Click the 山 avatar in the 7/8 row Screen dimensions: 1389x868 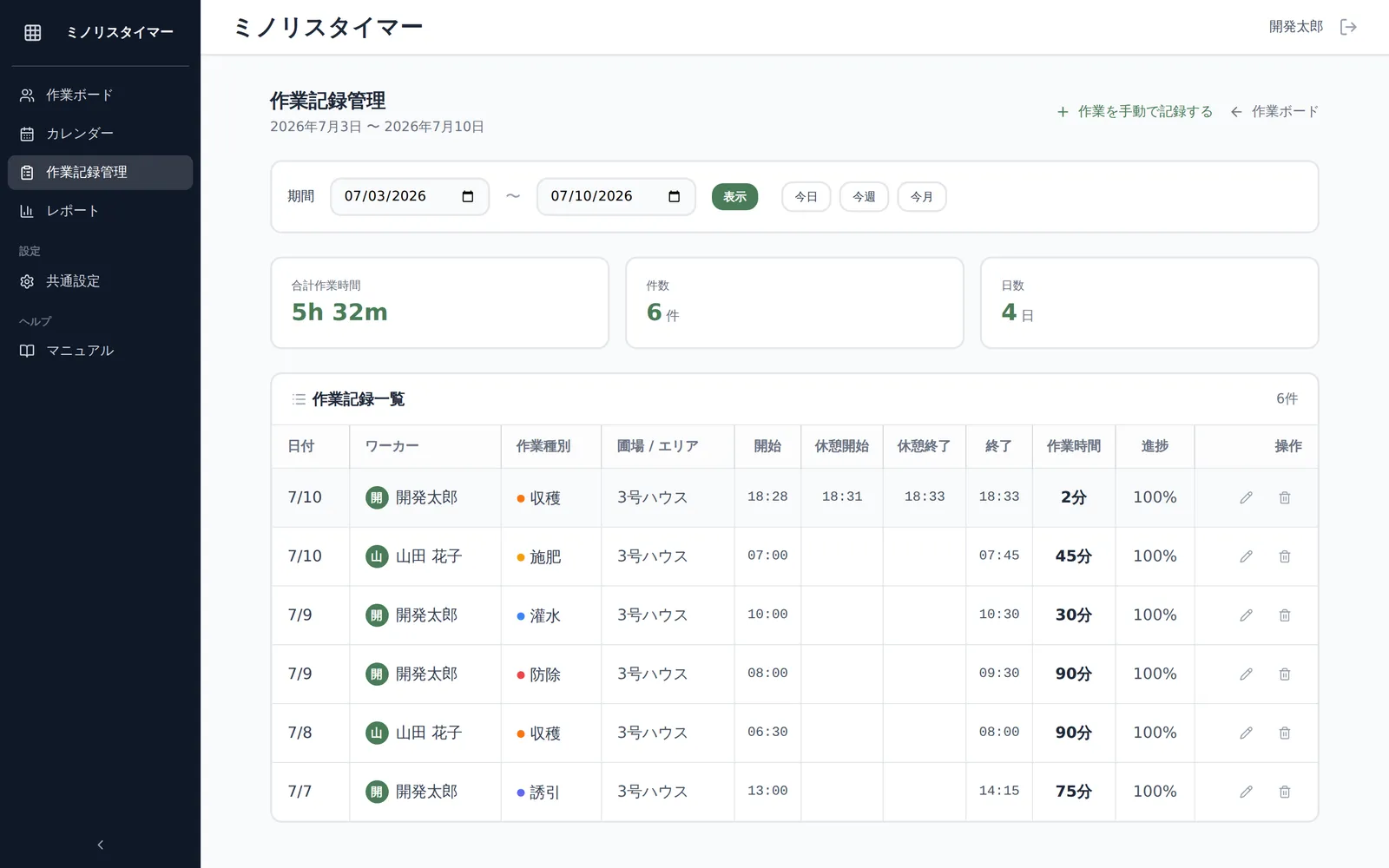(x=377, y=733)
